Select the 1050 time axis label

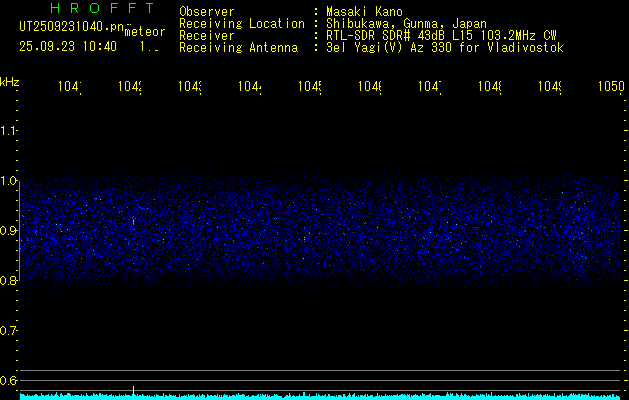(x=611, y=87)
